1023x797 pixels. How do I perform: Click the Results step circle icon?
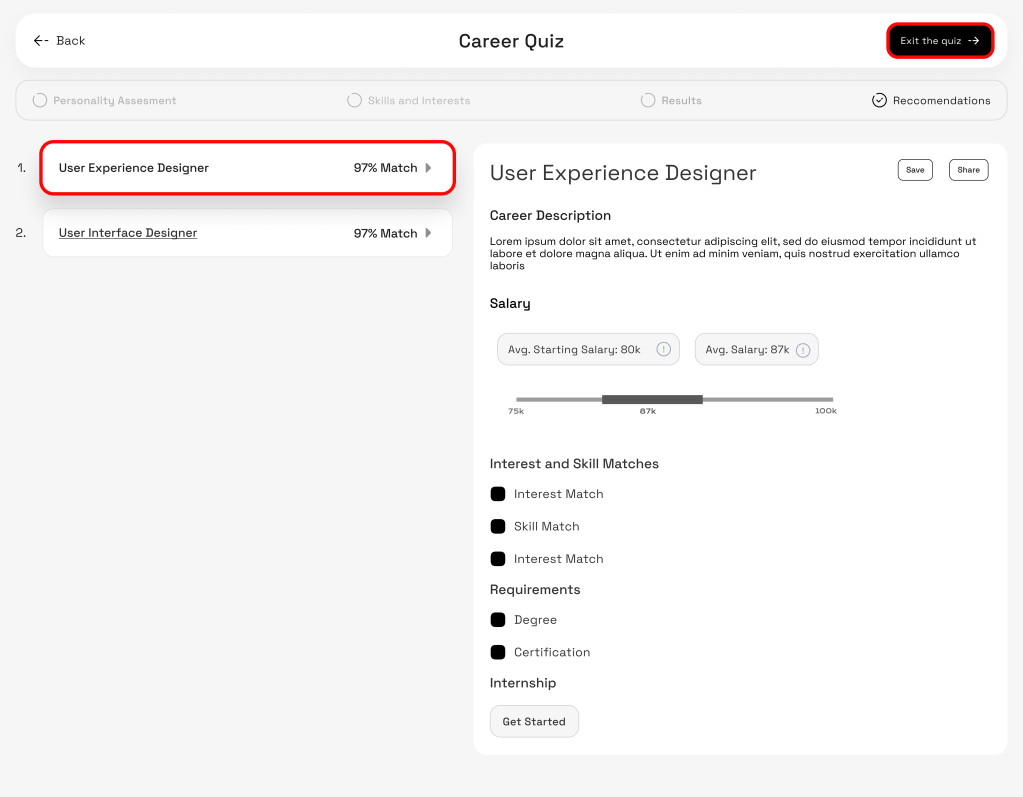point(648,100)
